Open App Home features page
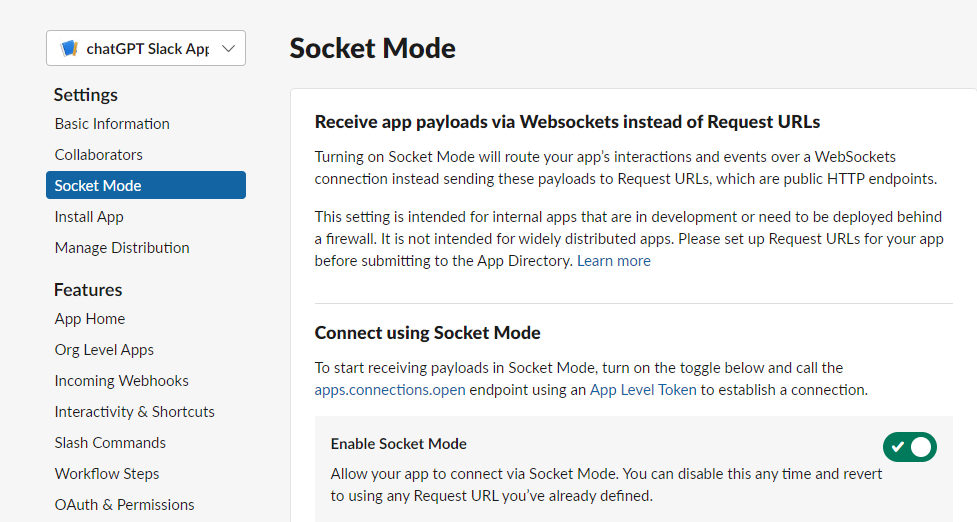Image resolution: width=977 pixels, height=522 pixels. click(90, 319)
